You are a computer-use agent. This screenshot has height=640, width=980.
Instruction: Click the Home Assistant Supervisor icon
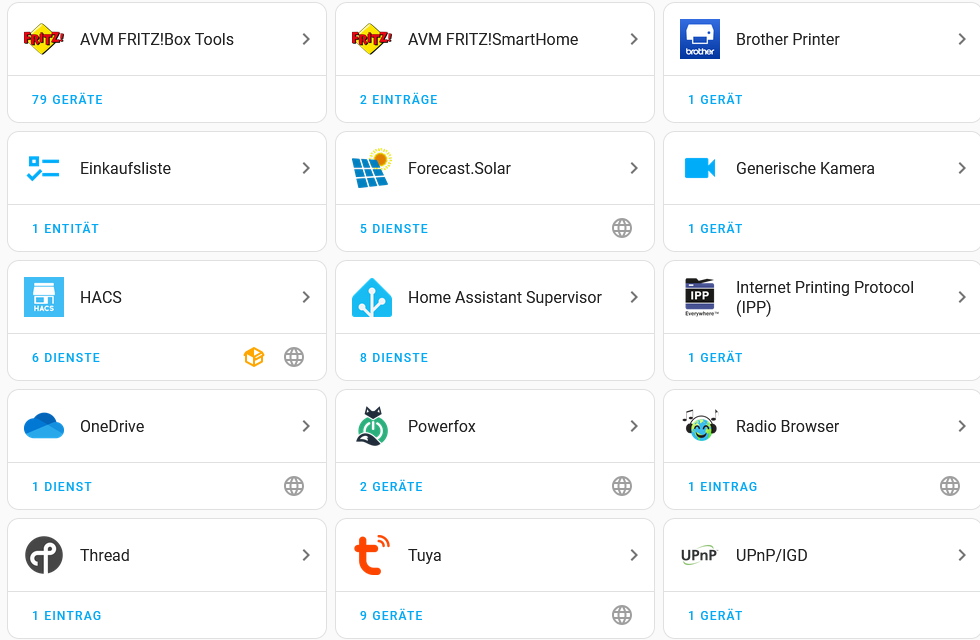point(372,297)
